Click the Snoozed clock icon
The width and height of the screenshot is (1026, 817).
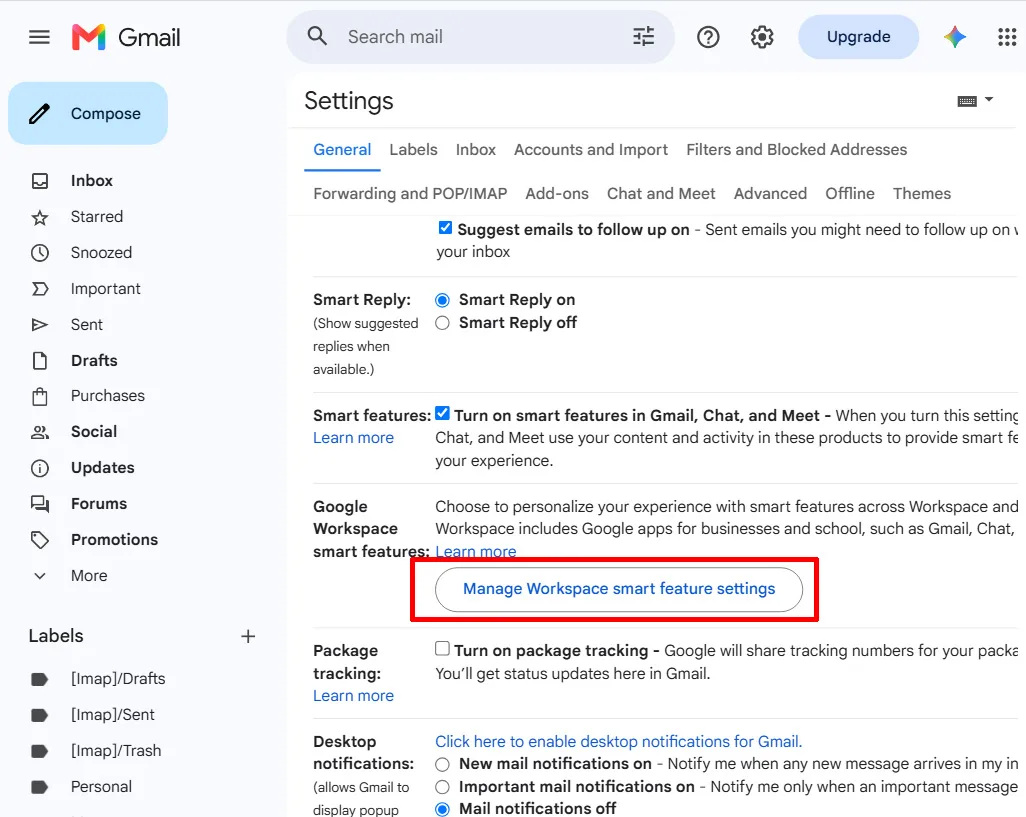40,253
